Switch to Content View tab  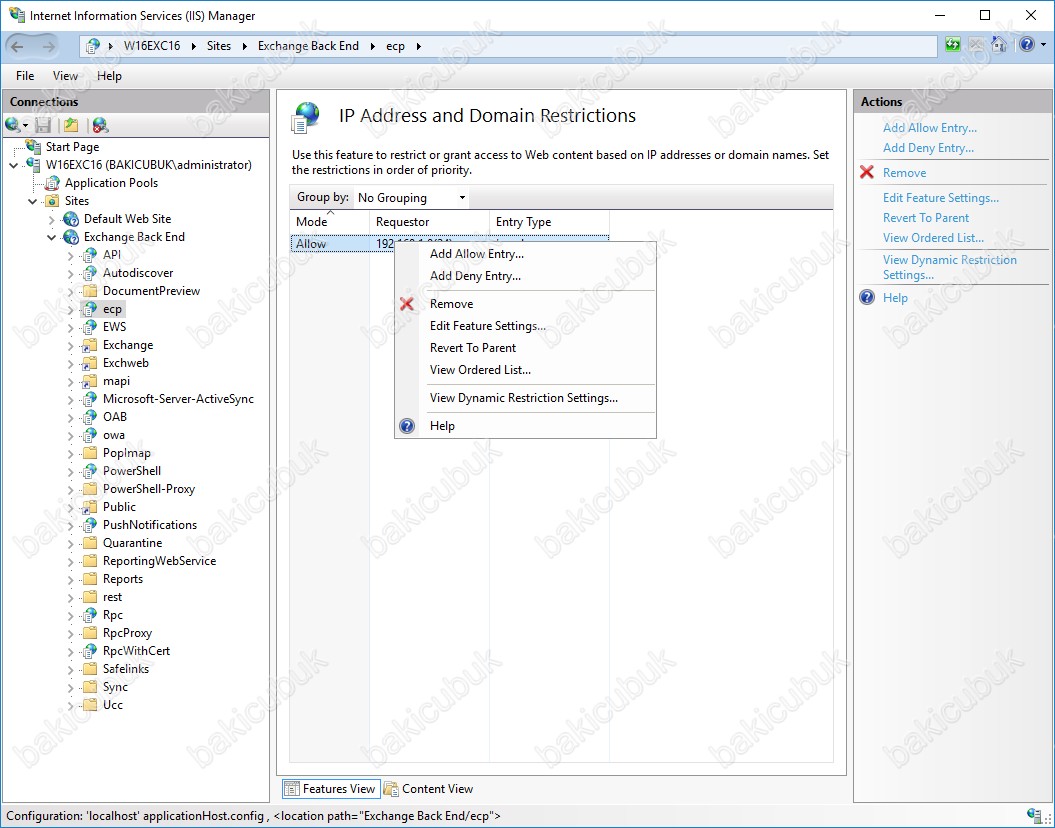coord(429,789)
